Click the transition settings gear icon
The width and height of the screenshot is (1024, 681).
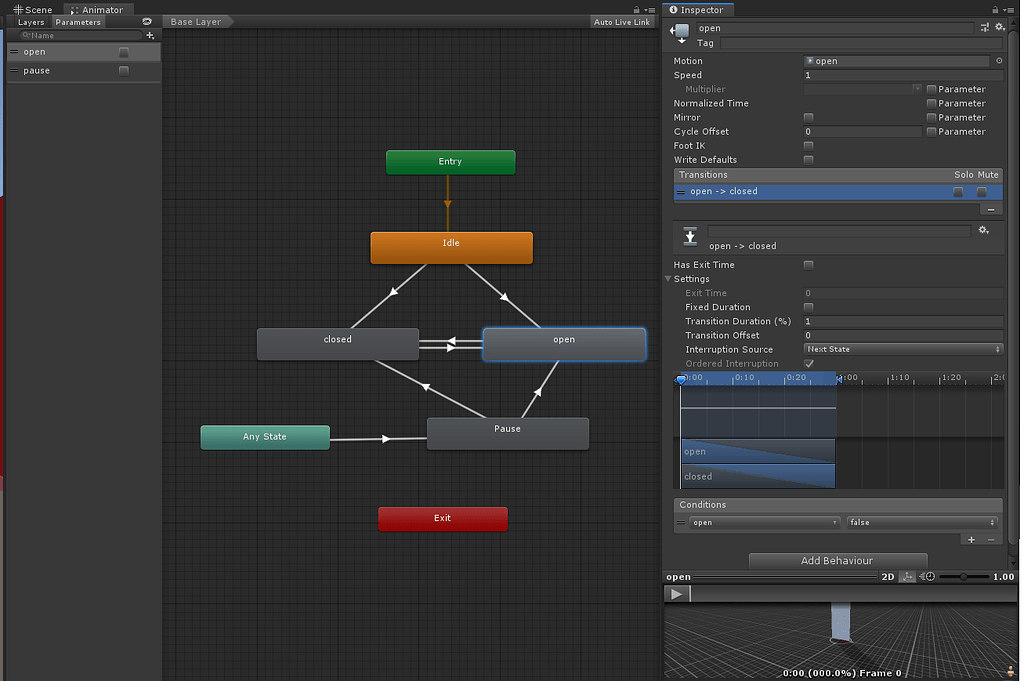983,230
